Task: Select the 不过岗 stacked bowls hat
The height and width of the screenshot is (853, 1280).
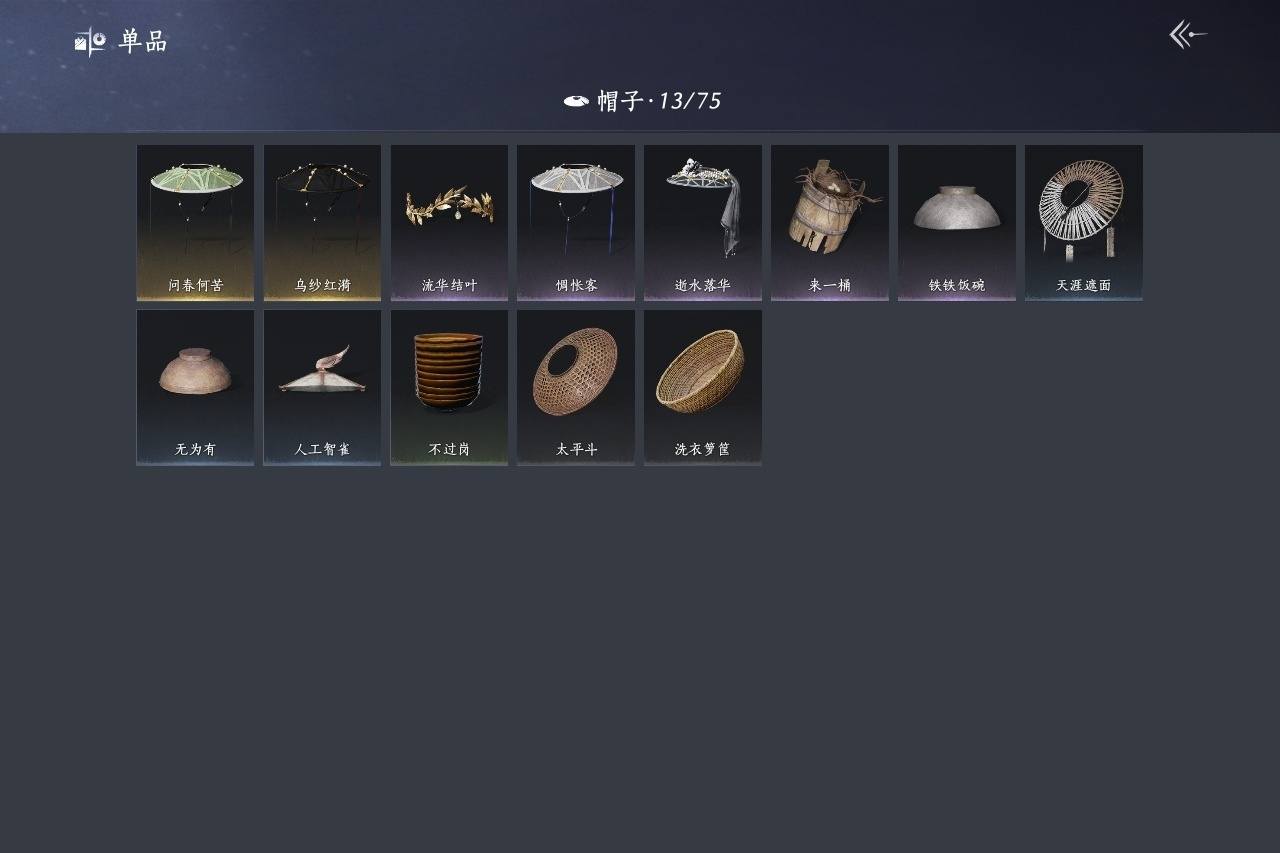Action: (x=449, y=387)
